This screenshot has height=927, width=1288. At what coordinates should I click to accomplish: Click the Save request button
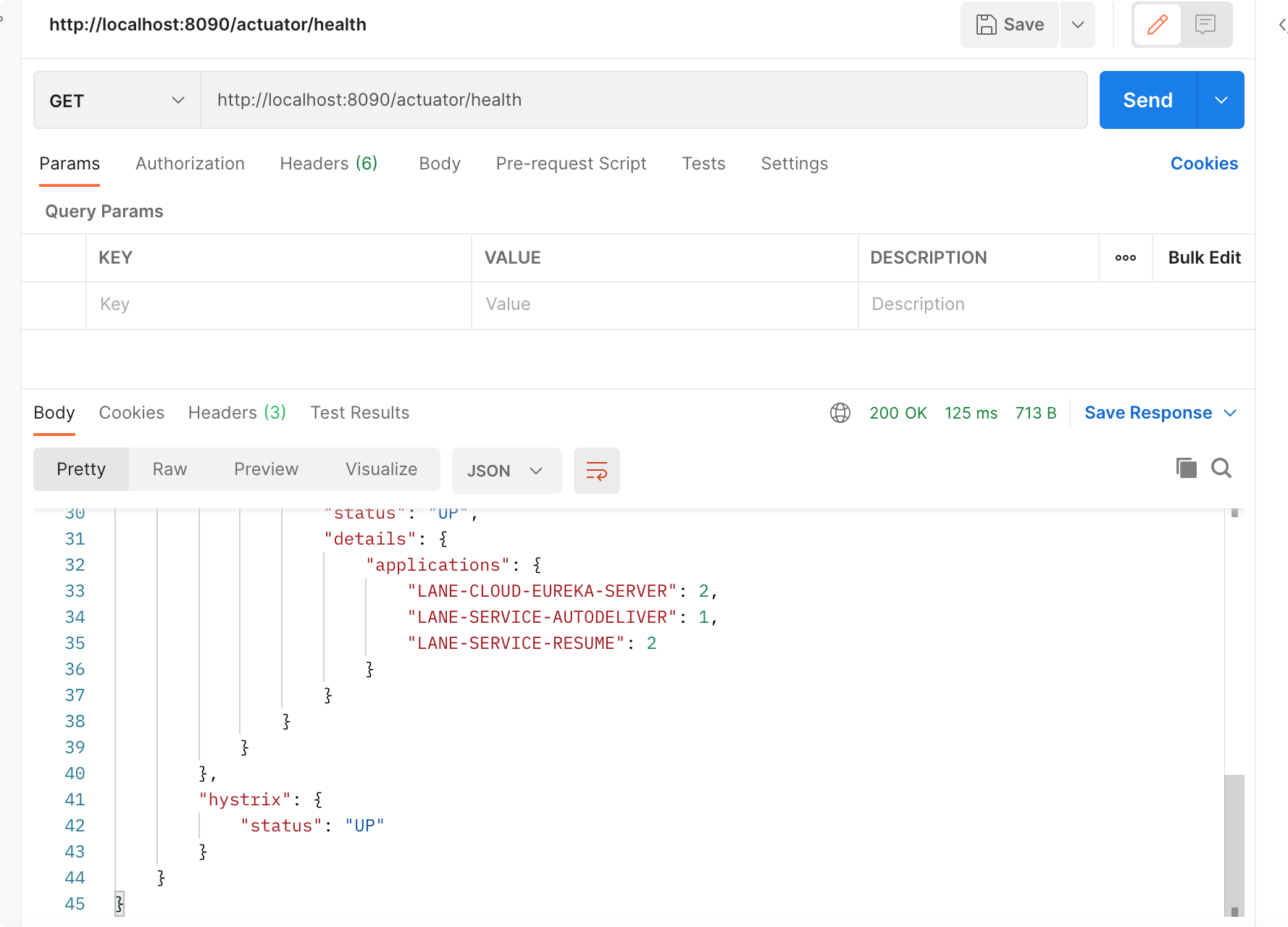1009,25
